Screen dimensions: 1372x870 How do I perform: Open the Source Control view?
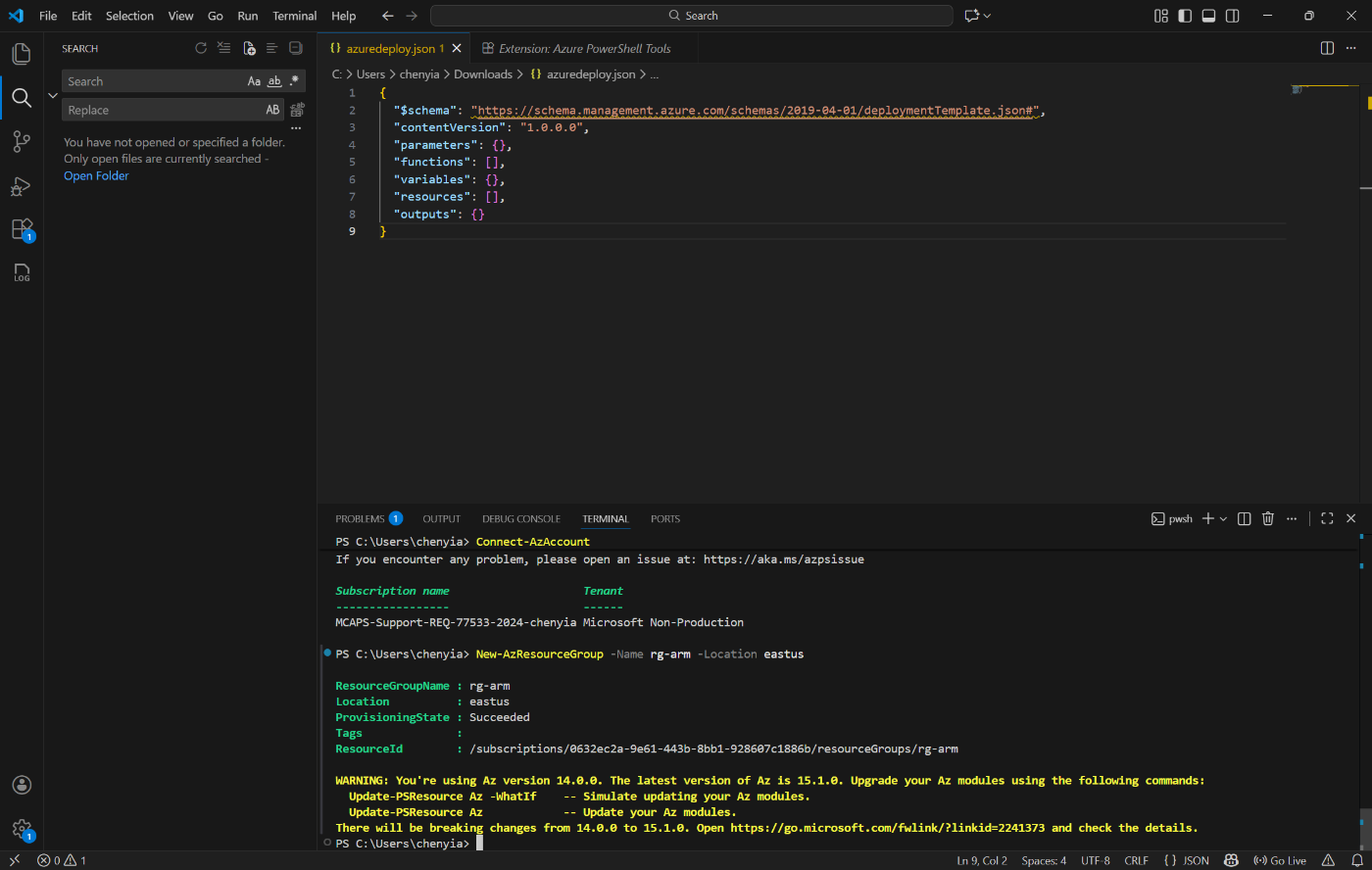click(x=21, y=140)
